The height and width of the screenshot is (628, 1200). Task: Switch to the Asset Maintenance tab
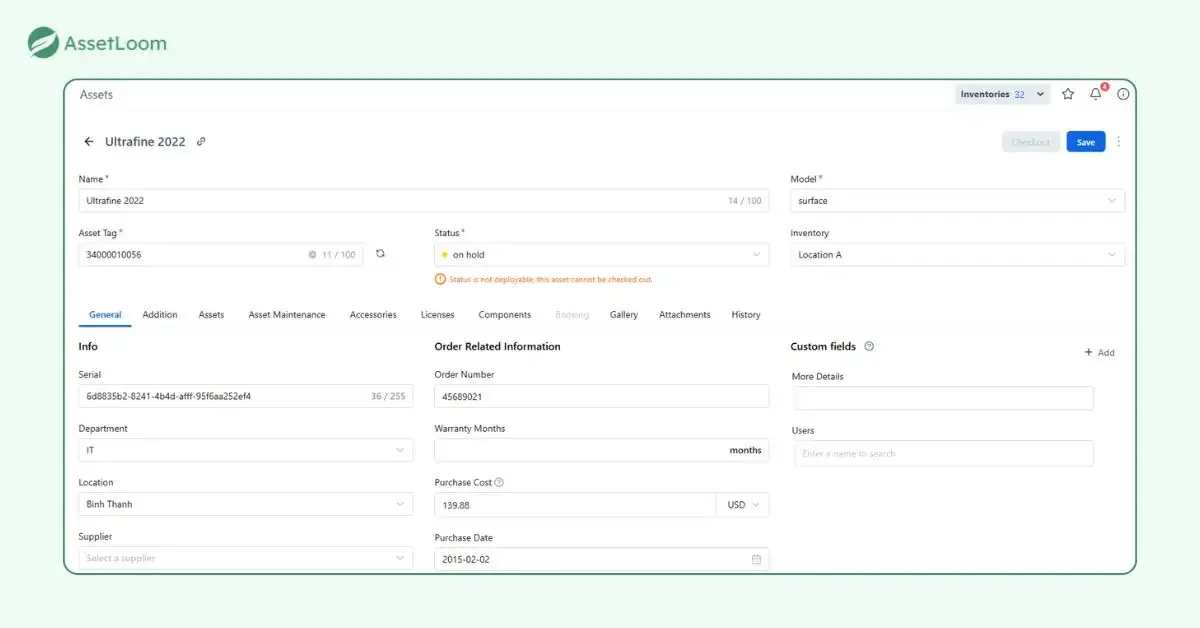point(287,315)
